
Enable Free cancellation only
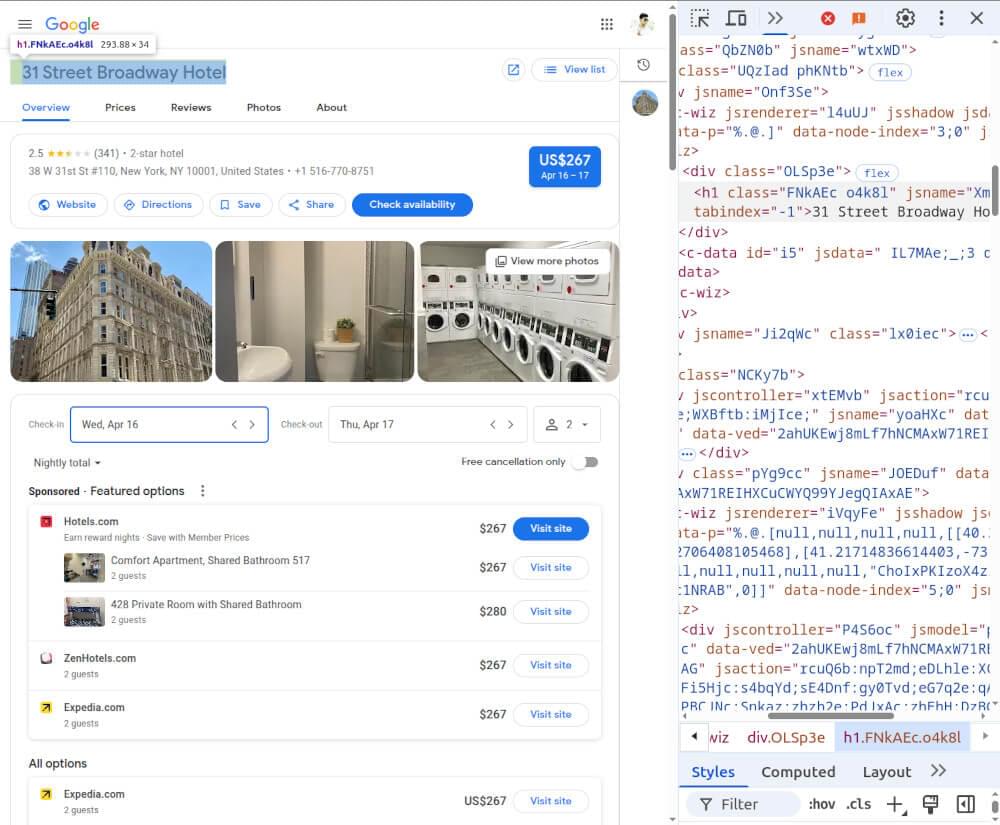click(586, 462)
